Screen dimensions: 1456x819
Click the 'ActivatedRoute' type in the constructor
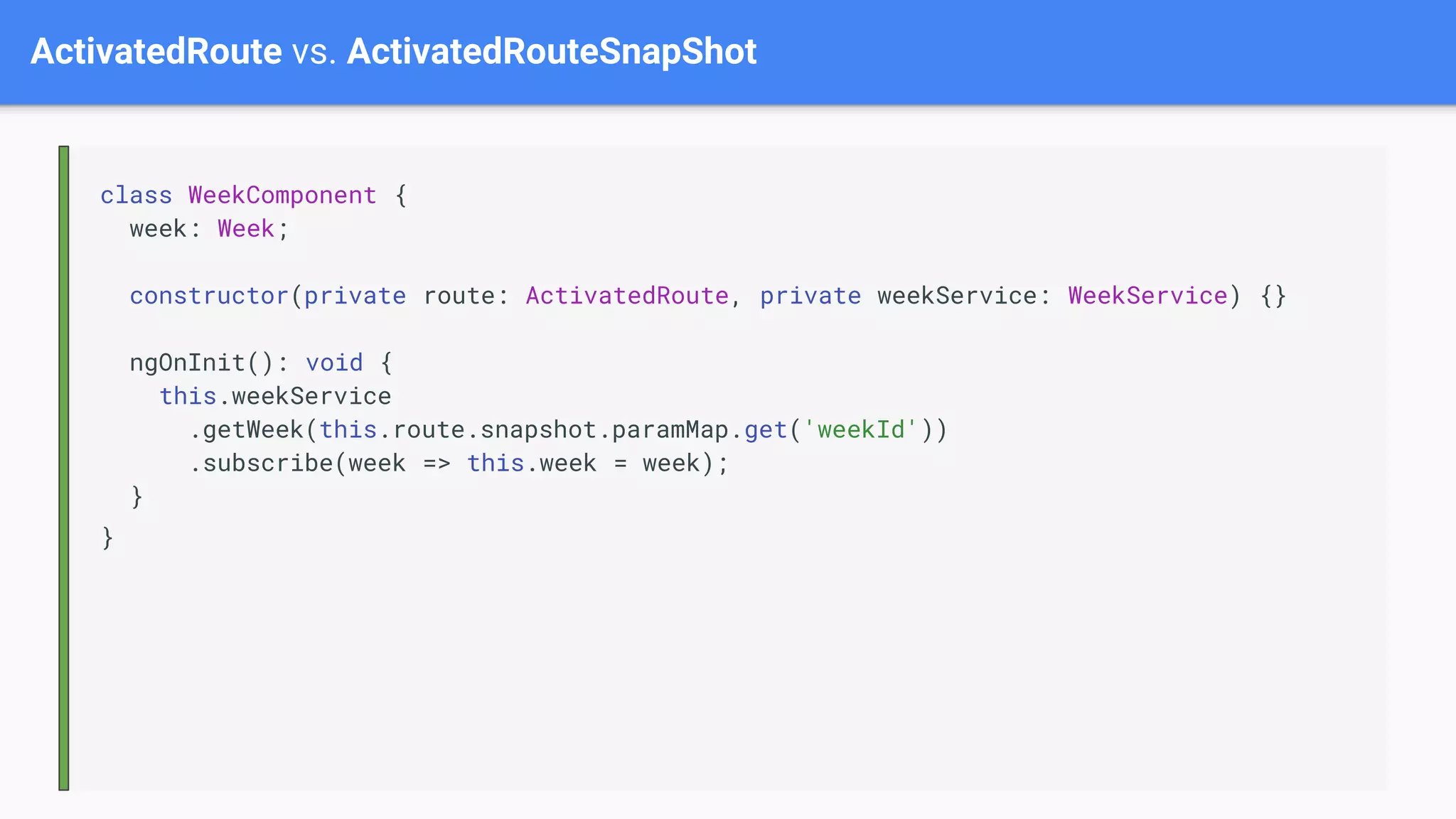point(627,296)
